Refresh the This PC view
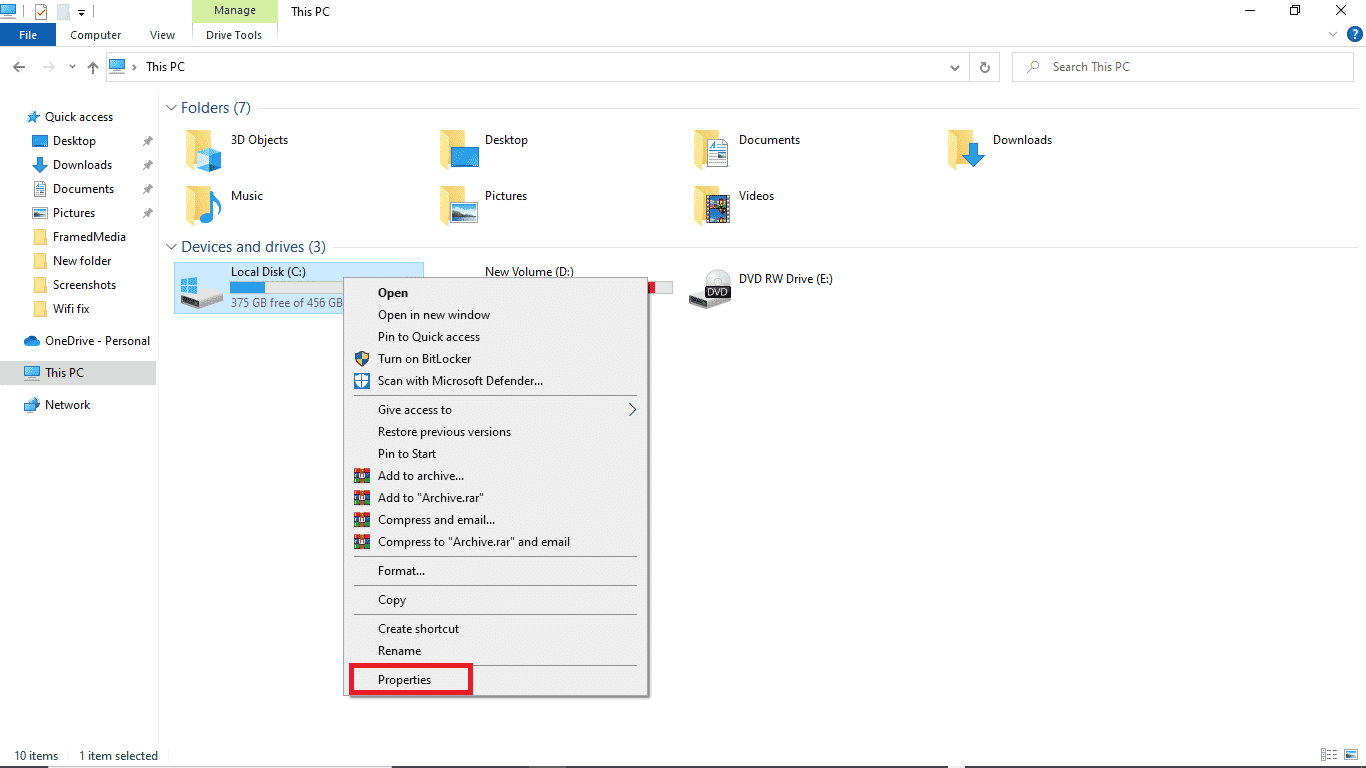Screen dimensions: 1366x768 tap(985, 67)
